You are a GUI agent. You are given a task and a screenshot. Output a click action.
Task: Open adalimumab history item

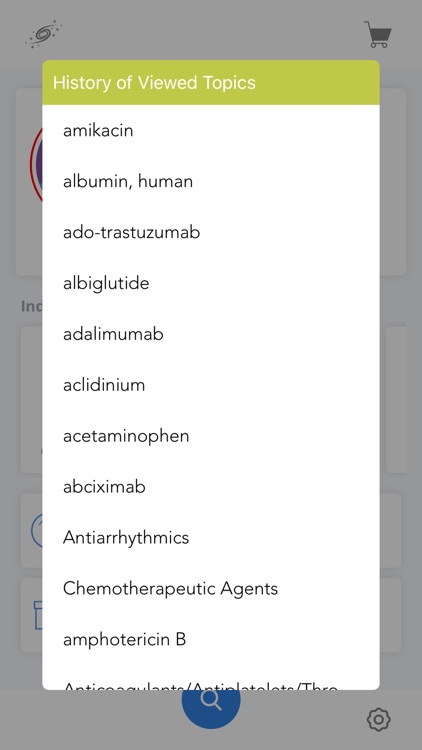pos(211,334)
